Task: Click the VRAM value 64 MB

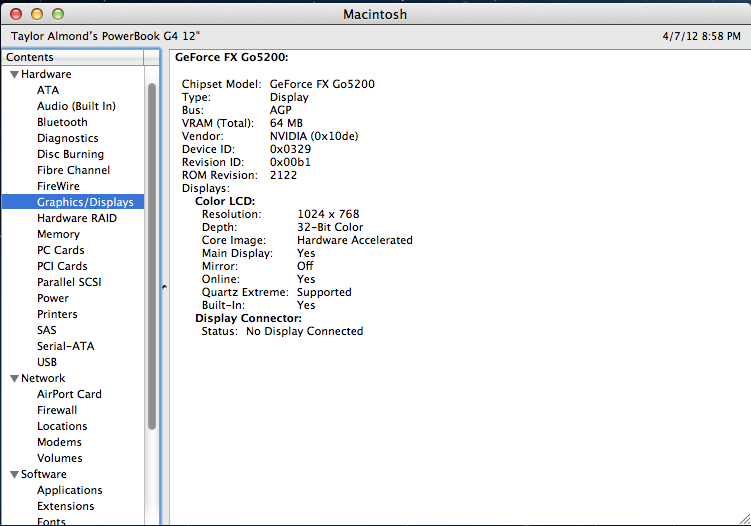Action: (x=286, y=123)
